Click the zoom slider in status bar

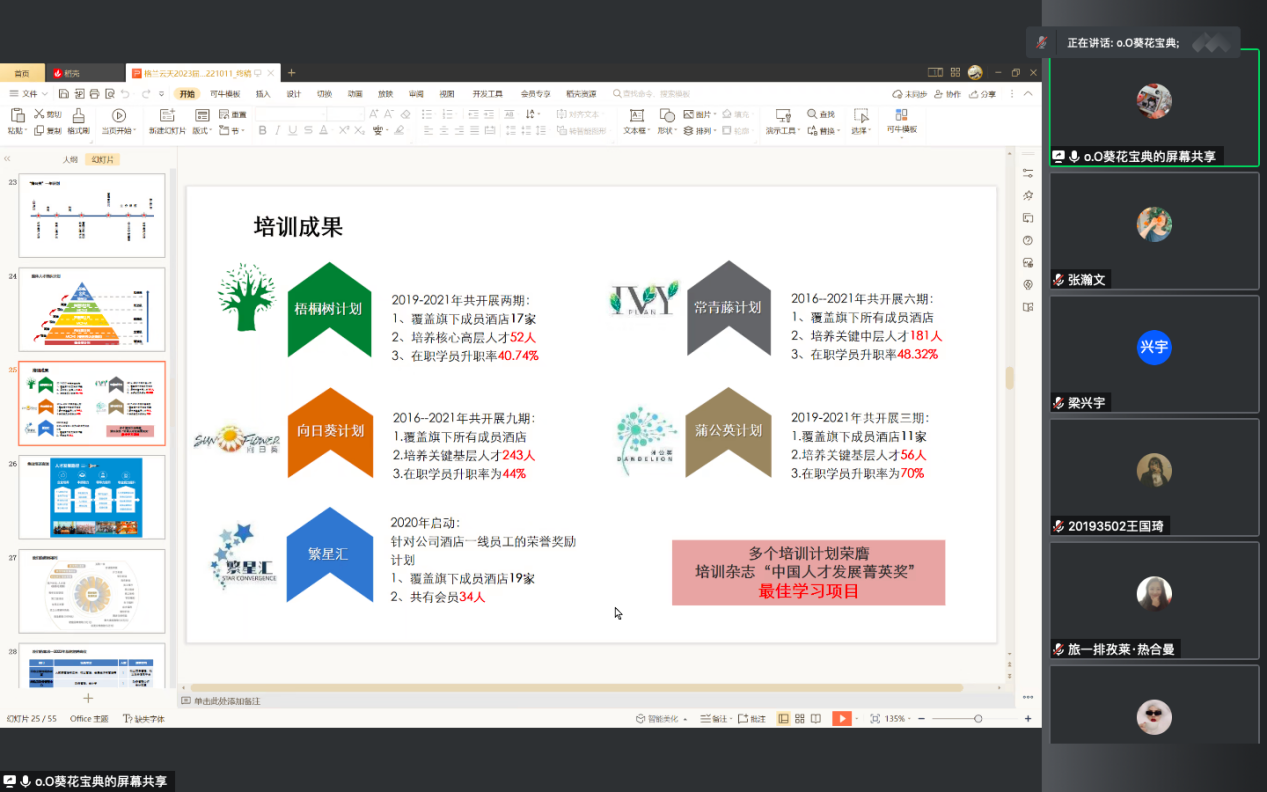point(977,718)
